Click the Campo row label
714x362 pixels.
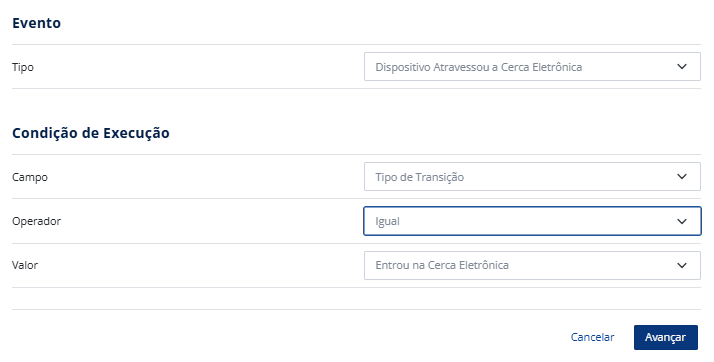click(x=30, y=177)
